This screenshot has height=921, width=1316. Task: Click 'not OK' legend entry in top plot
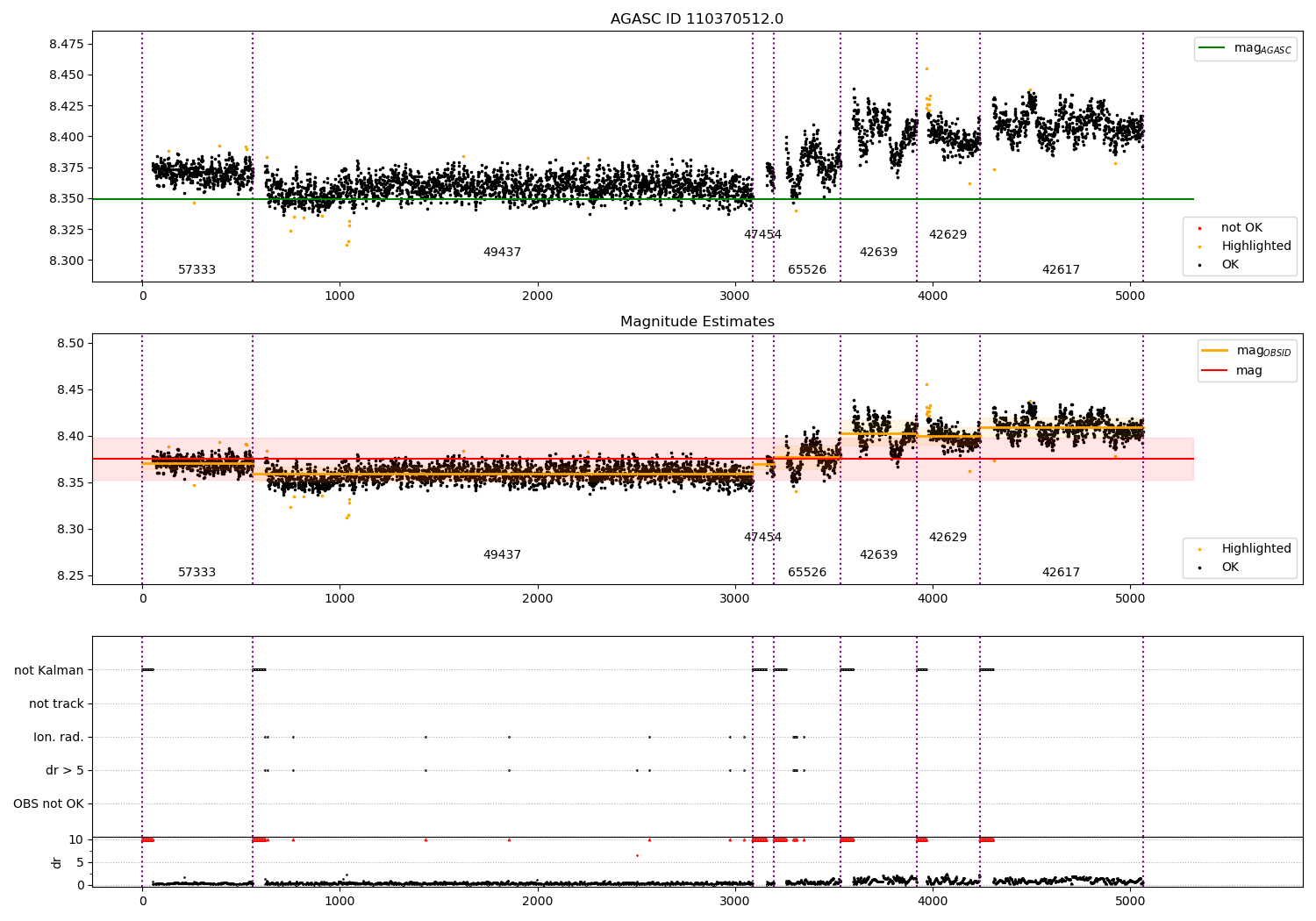coord(1231,228)
